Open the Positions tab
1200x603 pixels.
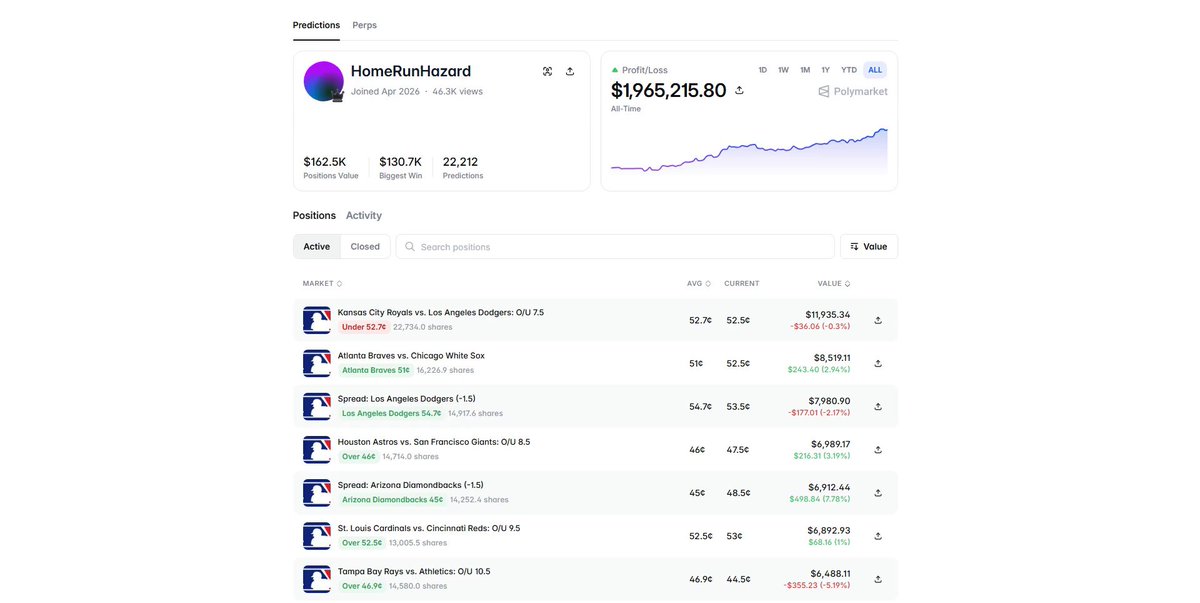[x=314, y=215]
